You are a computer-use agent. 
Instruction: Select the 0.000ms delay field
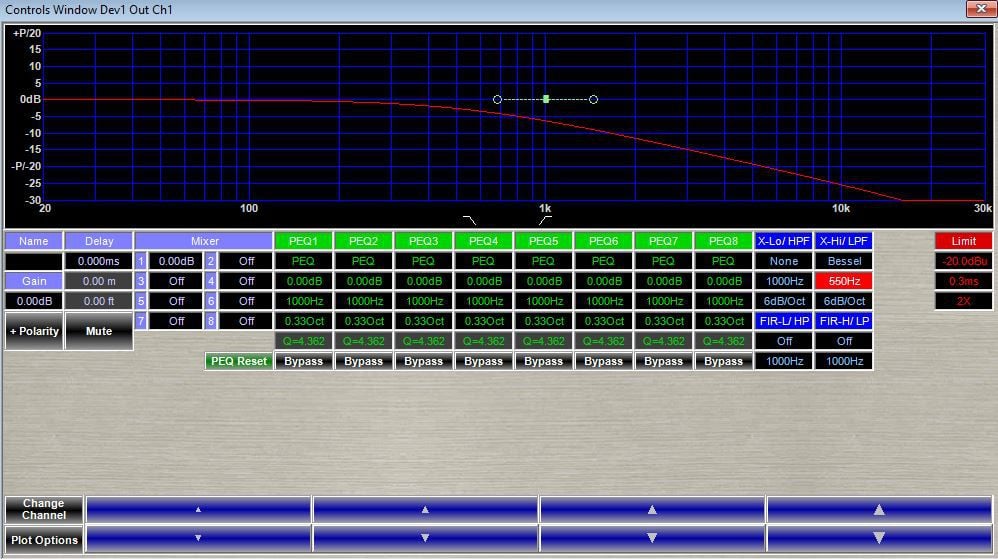[99, 261]
